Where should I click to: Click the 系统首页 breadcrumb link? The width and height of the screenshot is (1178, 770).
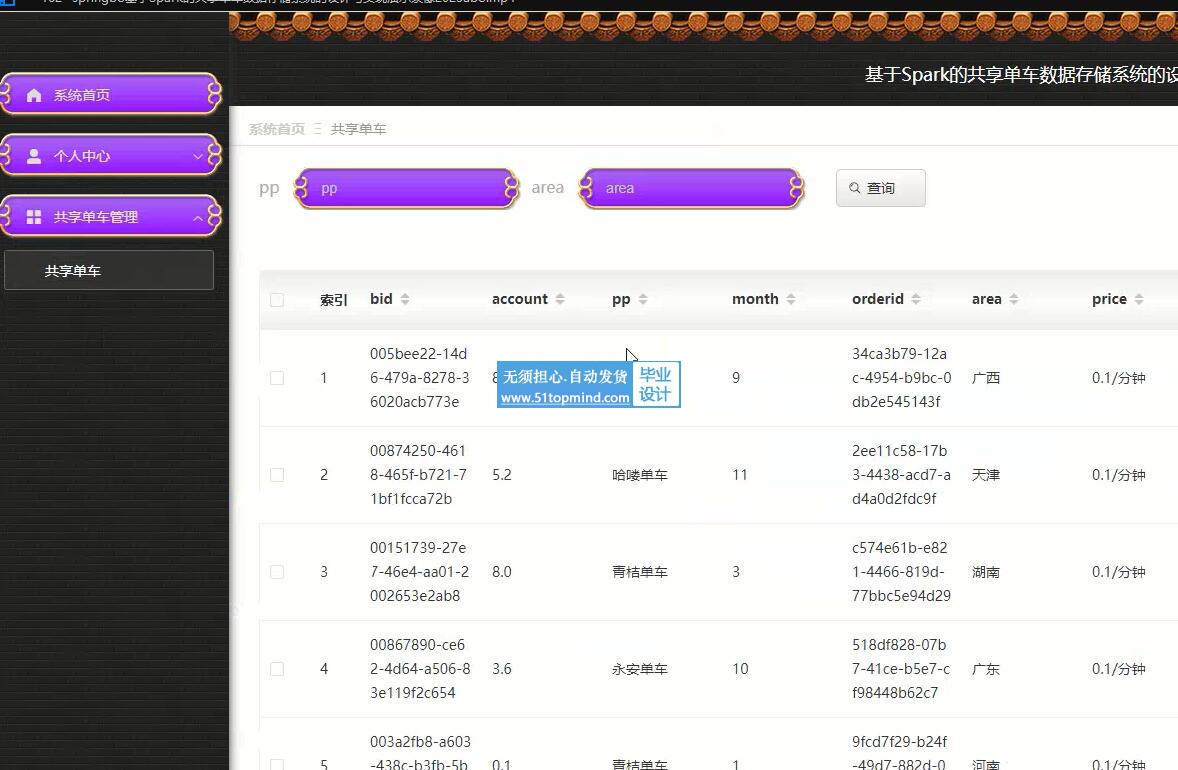[276, 129]
